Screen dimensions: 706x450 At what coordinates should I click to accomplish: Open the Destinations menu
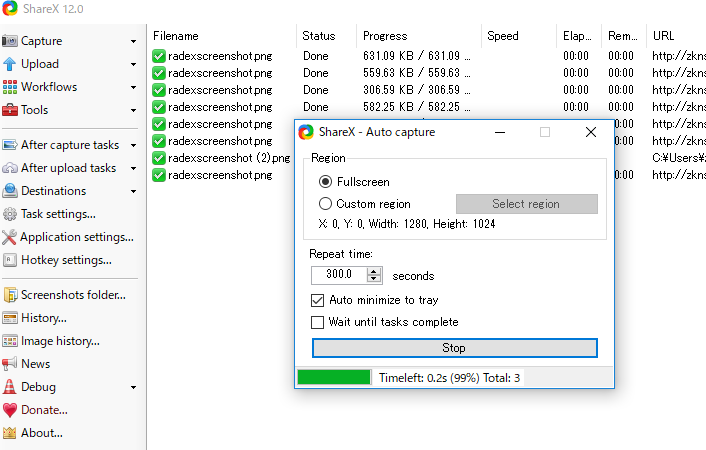54,191
